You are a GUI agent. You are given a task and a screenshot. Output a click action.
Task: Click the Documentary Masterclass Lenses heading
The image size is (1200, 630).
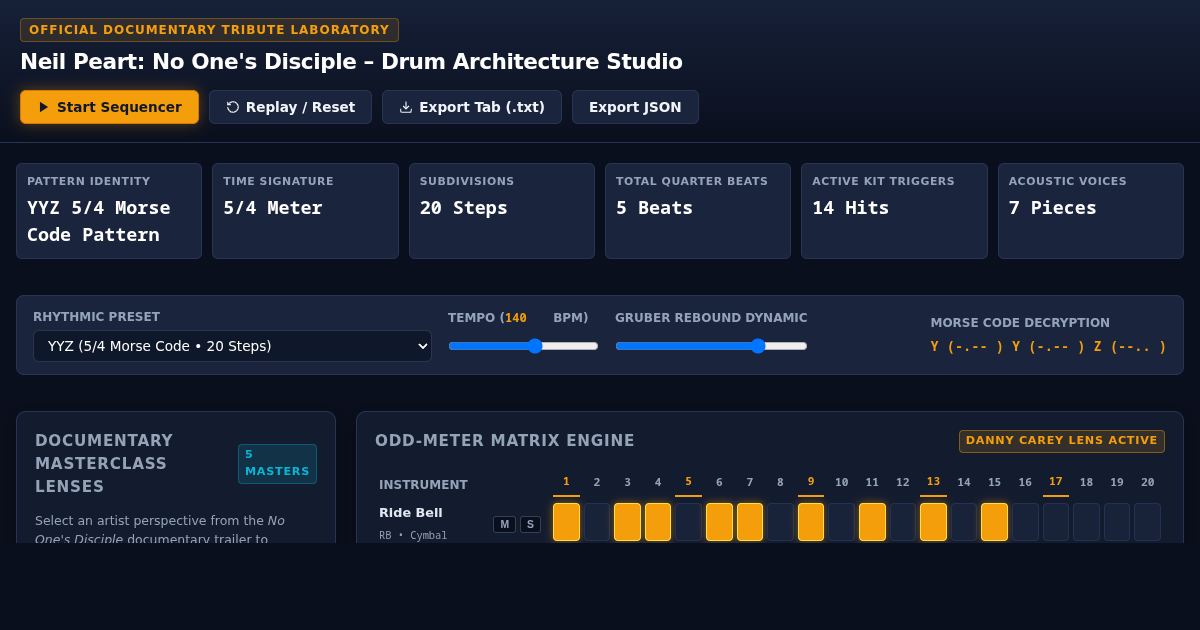point(104,464)
